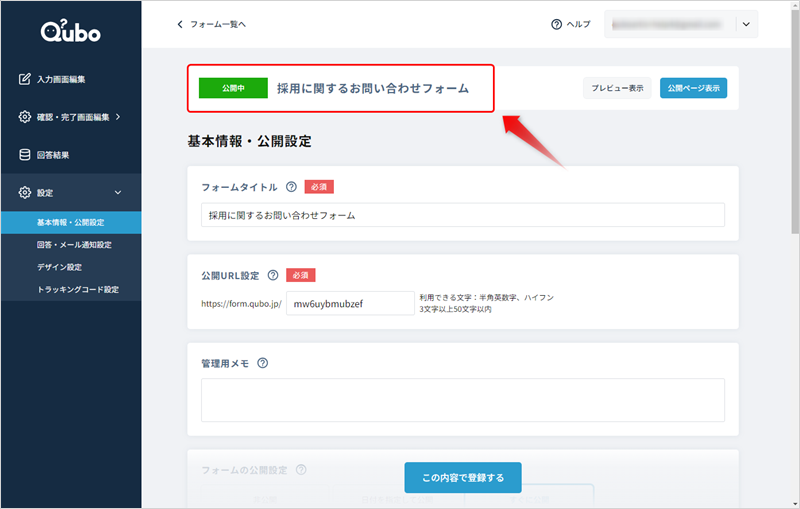The width and height of the screenshot is (800, 509).
Task: Go back via フォーム一覧へ link
Action: [x=218, y=24]
